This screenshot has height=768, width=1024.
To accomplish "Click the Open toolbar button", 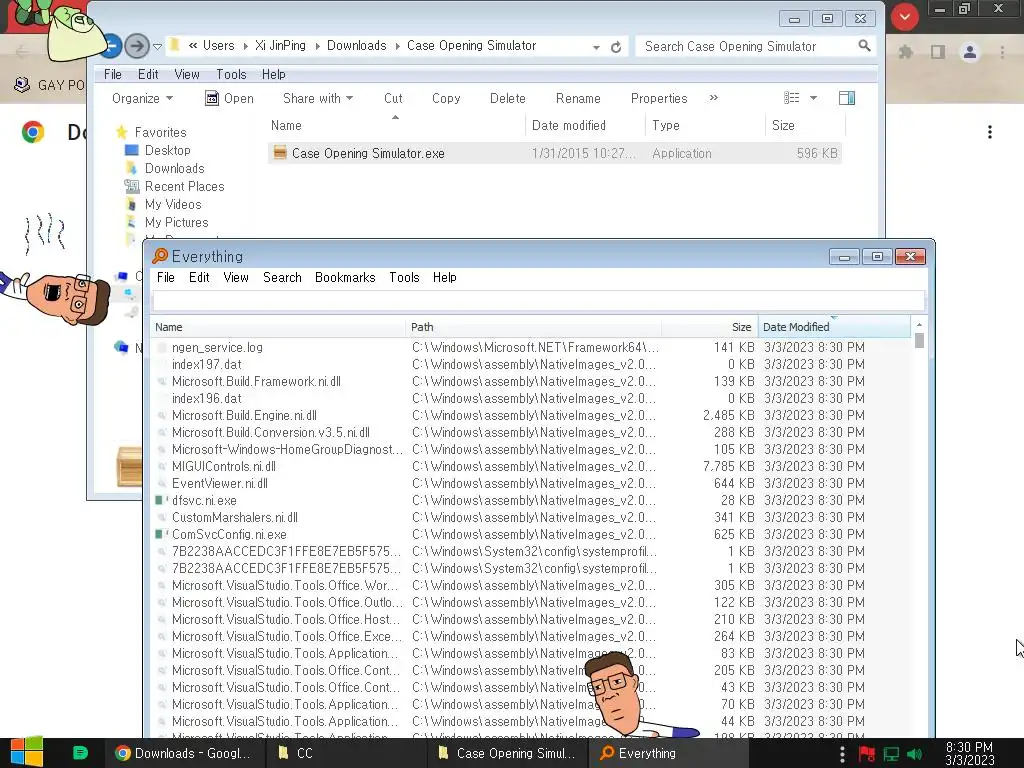I will pyautogui.click(x=229, y=98).
